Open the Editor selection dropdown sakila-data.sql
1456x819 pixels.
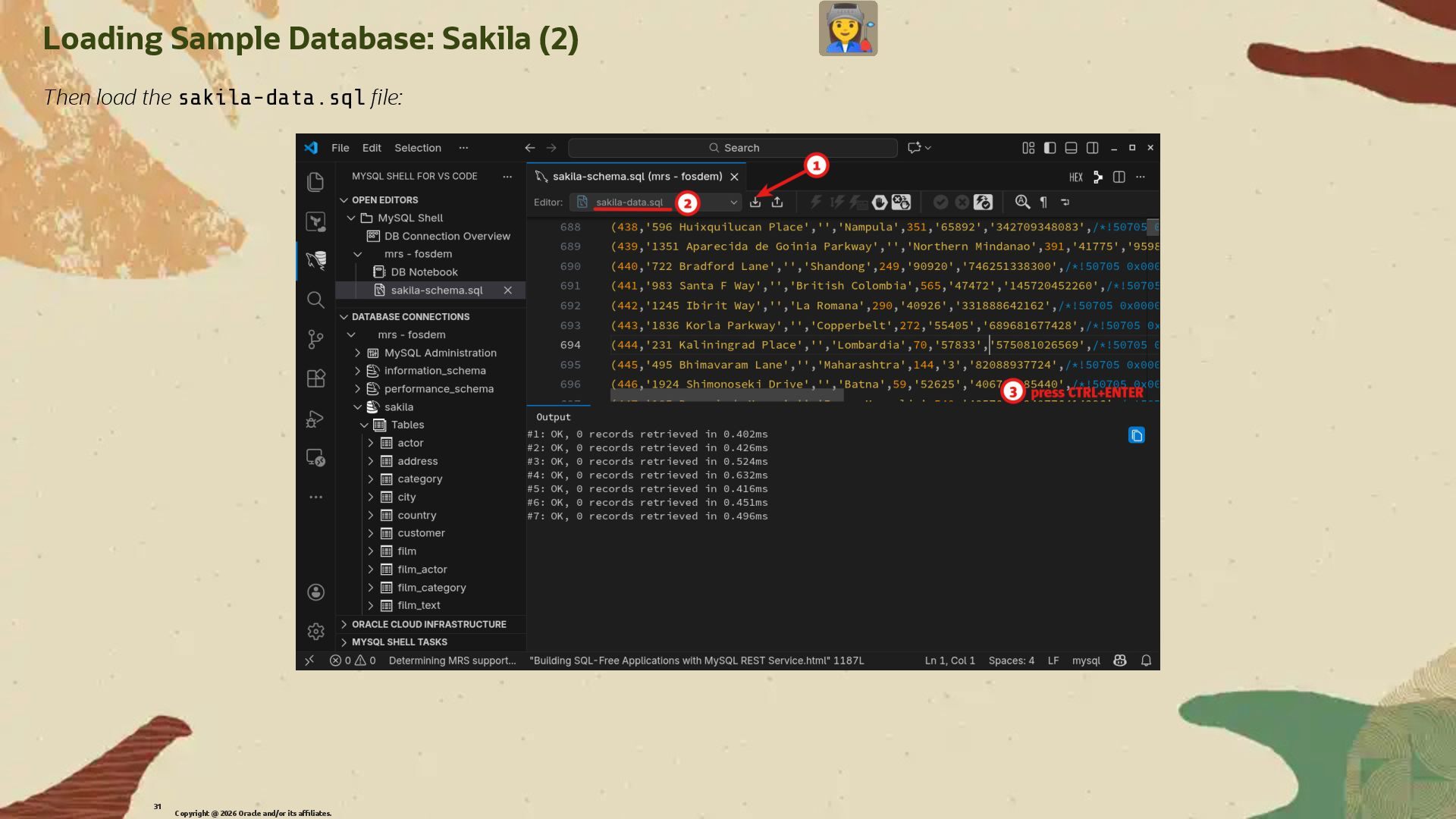click(x=657, y=202)
